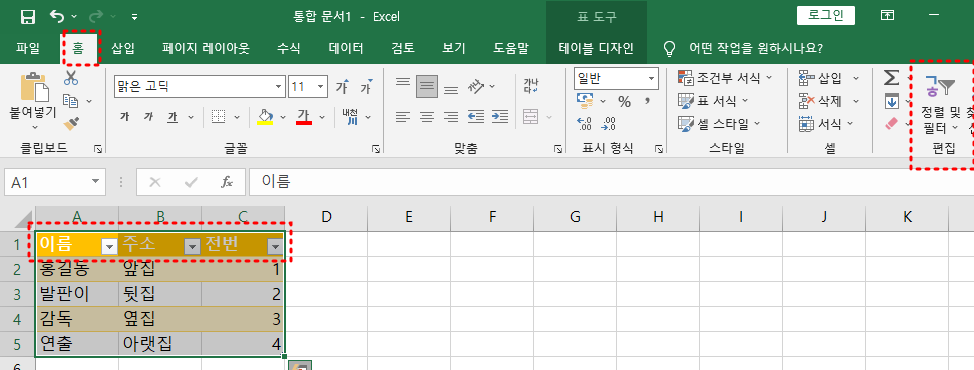This screenshot has height=370, width=974.
Task: Switch to the 삽입 tab
Action: [122, 48]
